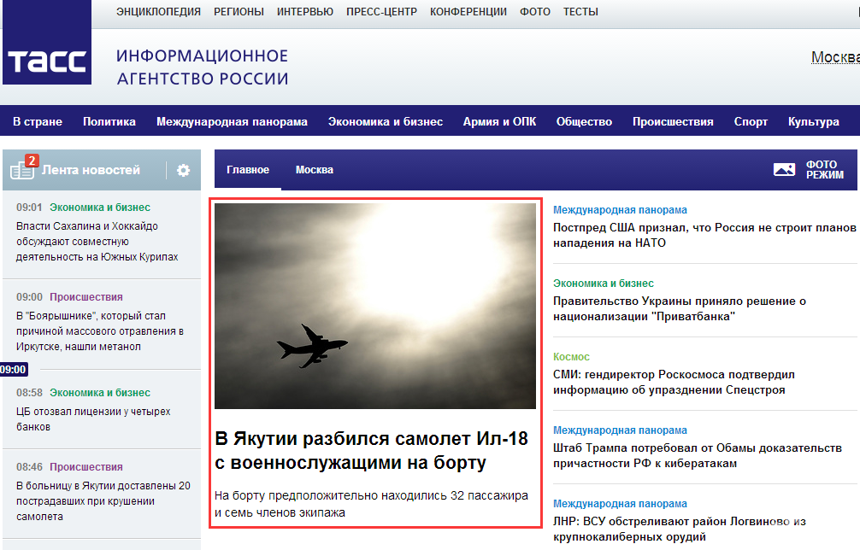Open the Космос category link
860x550 pixels.
(571, 357)
